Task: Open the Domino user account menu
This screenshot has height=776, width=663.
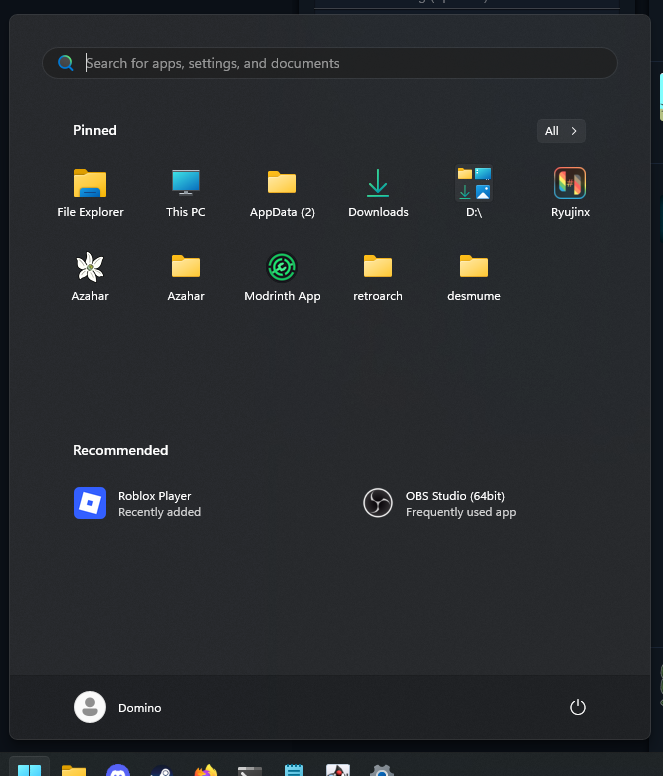Action: coord(118,707)
